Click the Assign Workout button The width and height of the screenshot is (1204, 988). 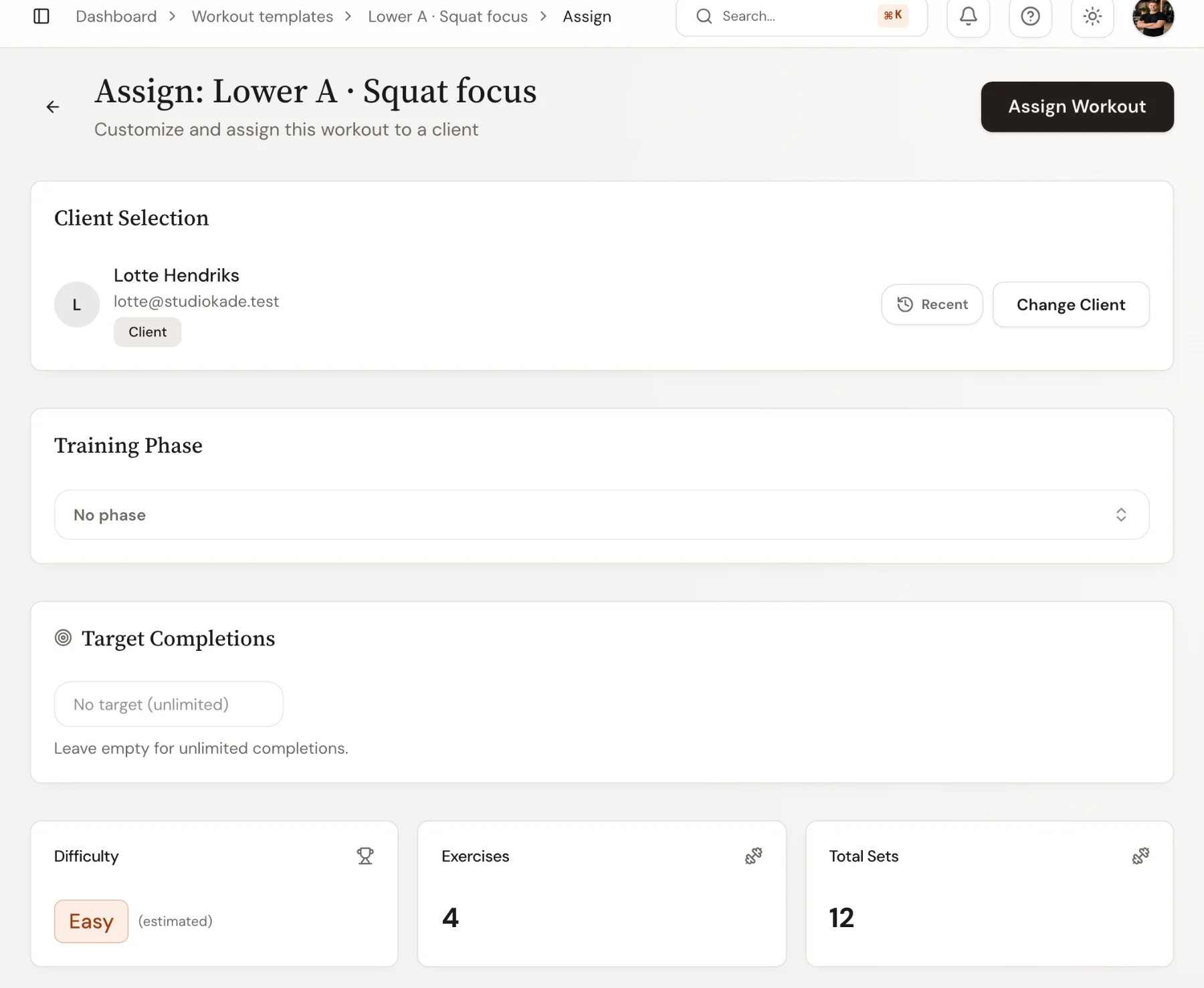tap(1077, 107)
